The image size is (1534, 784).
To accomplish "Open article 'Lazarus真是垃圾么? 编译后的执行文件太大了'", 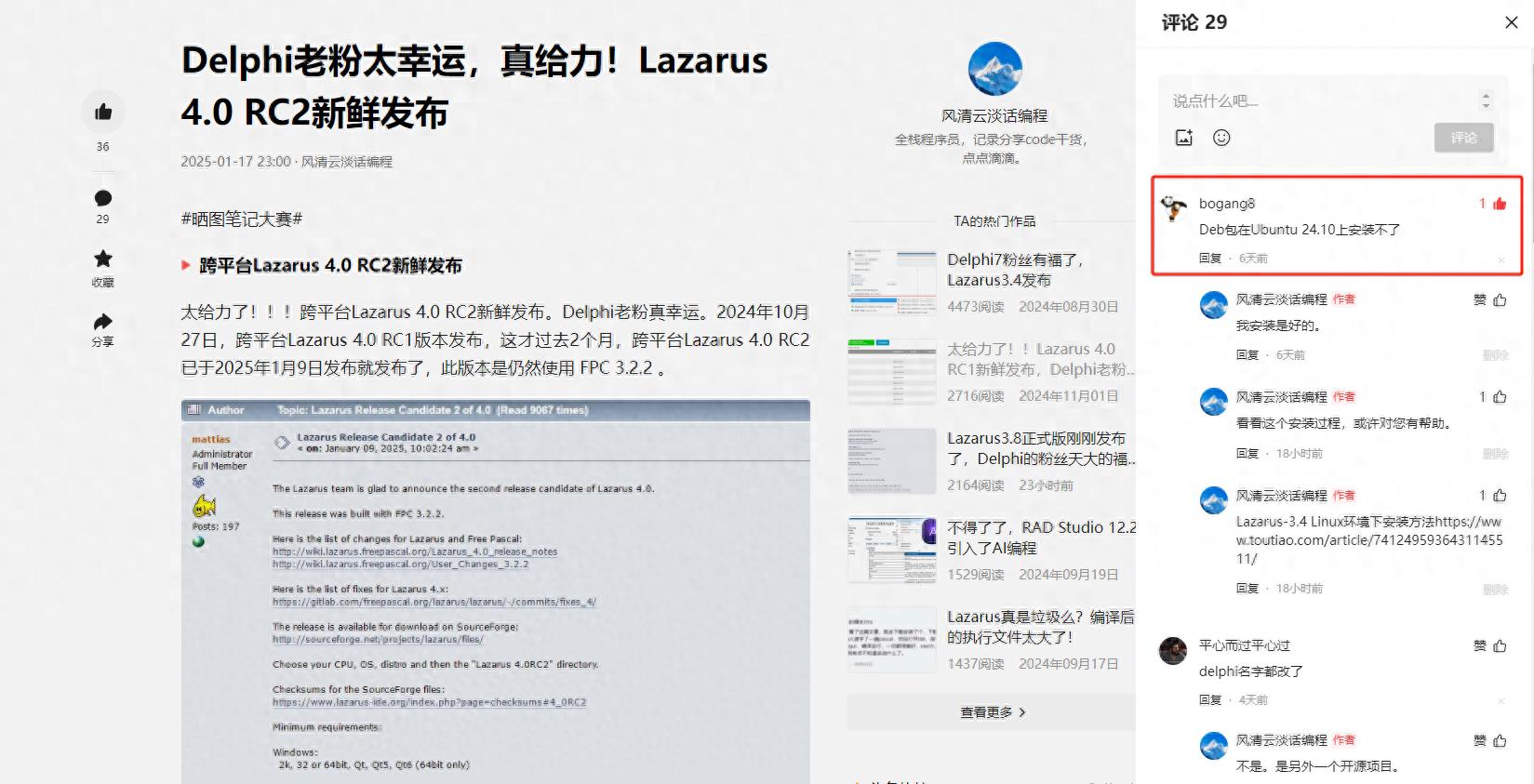I will click(1040, 627).
